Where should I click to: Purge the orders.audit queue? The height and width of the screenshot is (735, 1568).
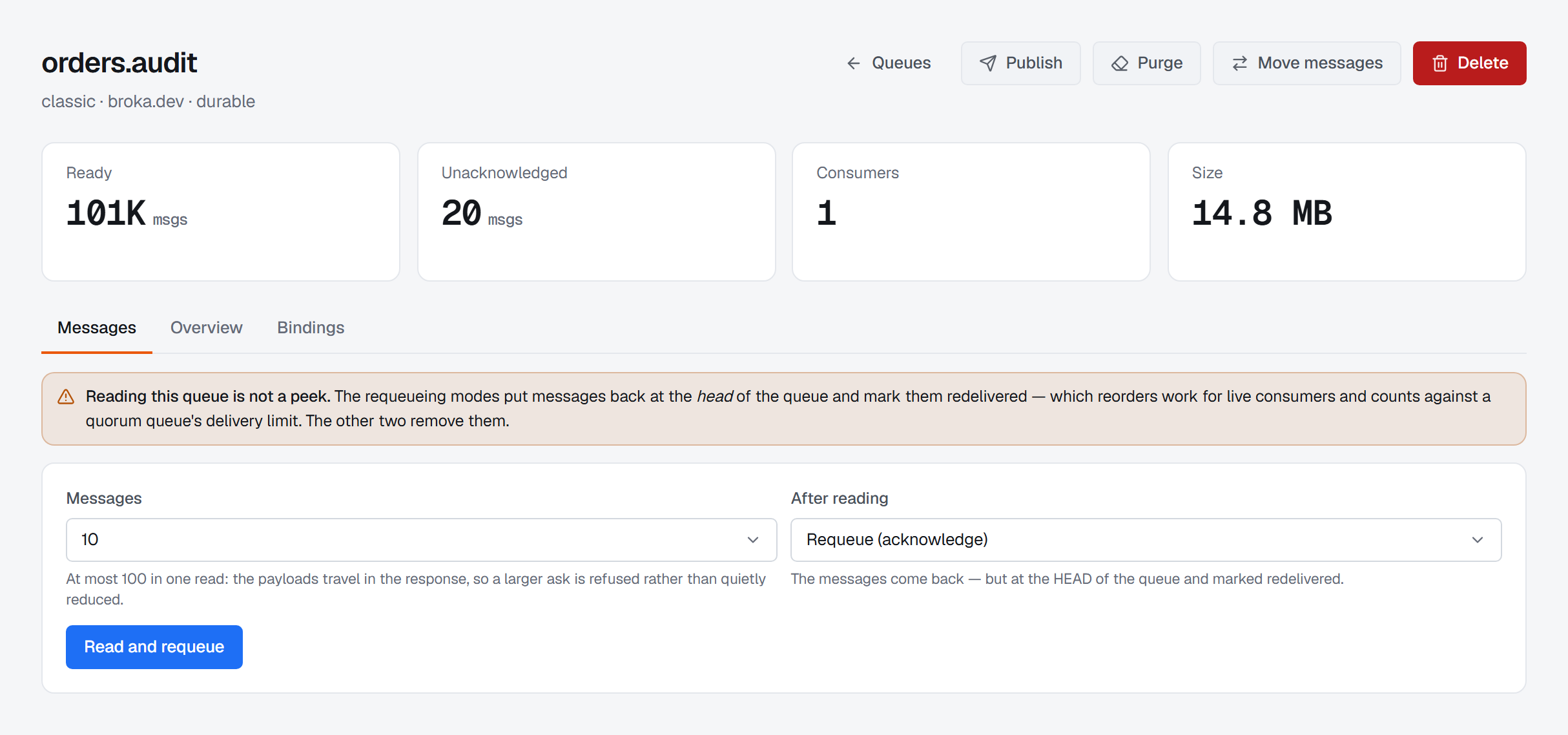(1146, 63)
